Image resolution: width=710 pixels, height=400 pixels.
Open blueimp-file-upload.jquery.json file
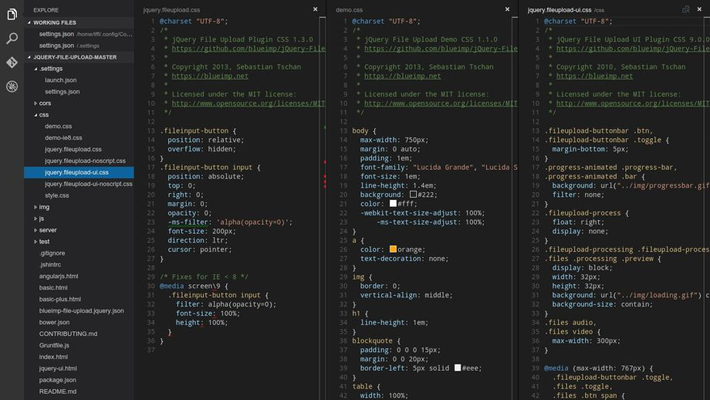(x=82, y=311)
